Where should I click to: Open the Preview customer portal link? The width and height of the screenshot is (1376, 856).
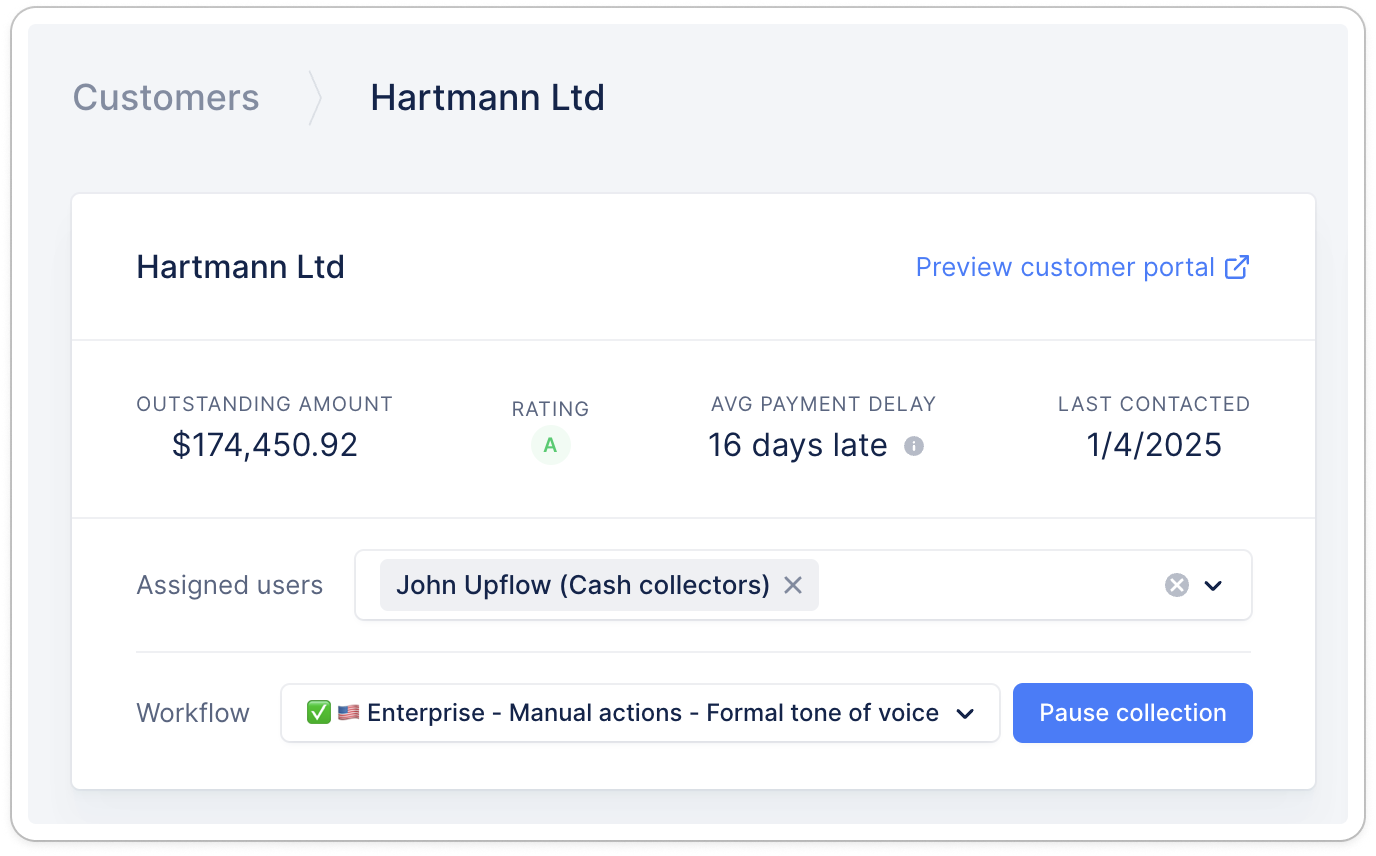[1065, 267]
